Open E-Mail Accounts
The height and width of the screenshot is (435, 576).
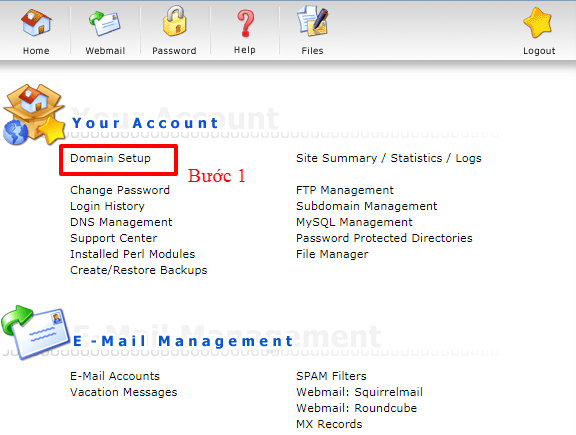coord(115,376)
